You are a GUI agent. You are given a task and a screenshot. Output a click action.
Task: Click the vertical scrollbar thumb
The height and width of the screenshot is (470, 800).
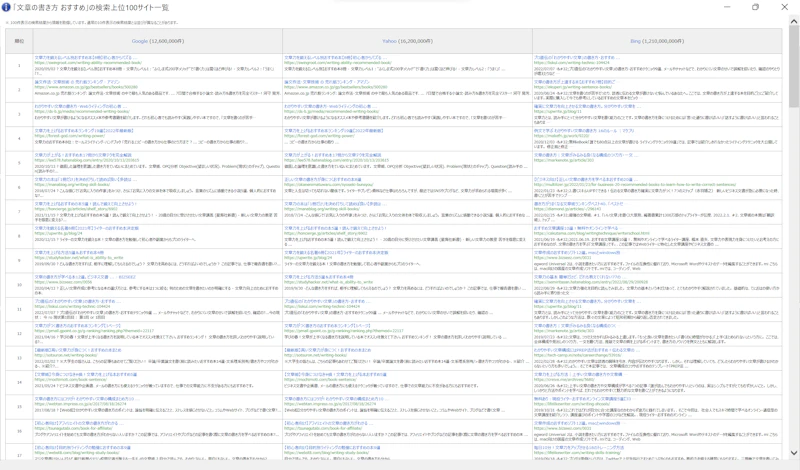(794, 66)
